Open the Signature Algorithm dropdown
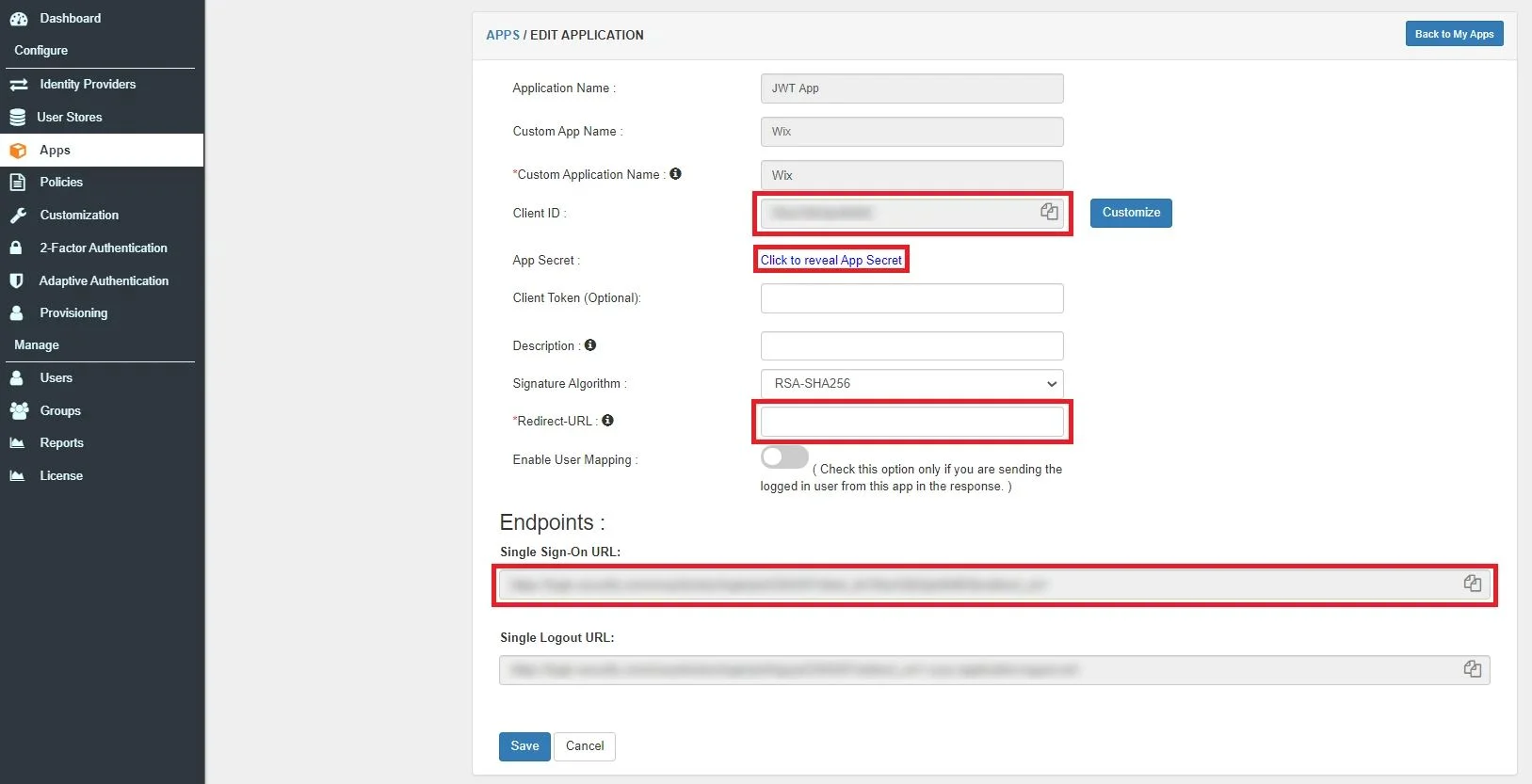The height and width of the screenshot is (784, 1532). (911, 384)
